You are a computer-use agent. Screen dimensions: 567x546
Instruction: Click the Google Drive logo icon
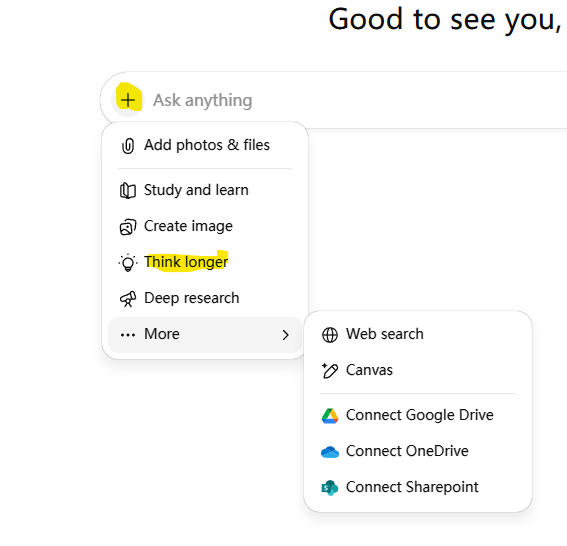click(x=330, y=416)
